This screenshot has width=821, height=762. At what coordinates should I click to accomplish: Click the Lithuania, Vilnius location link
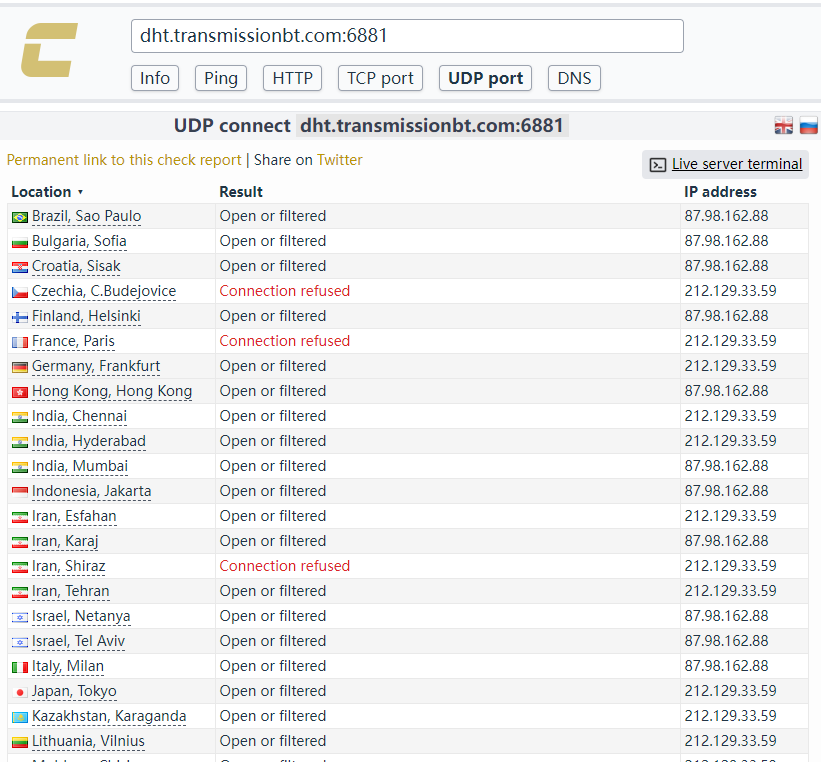click(x=88, y=741)
